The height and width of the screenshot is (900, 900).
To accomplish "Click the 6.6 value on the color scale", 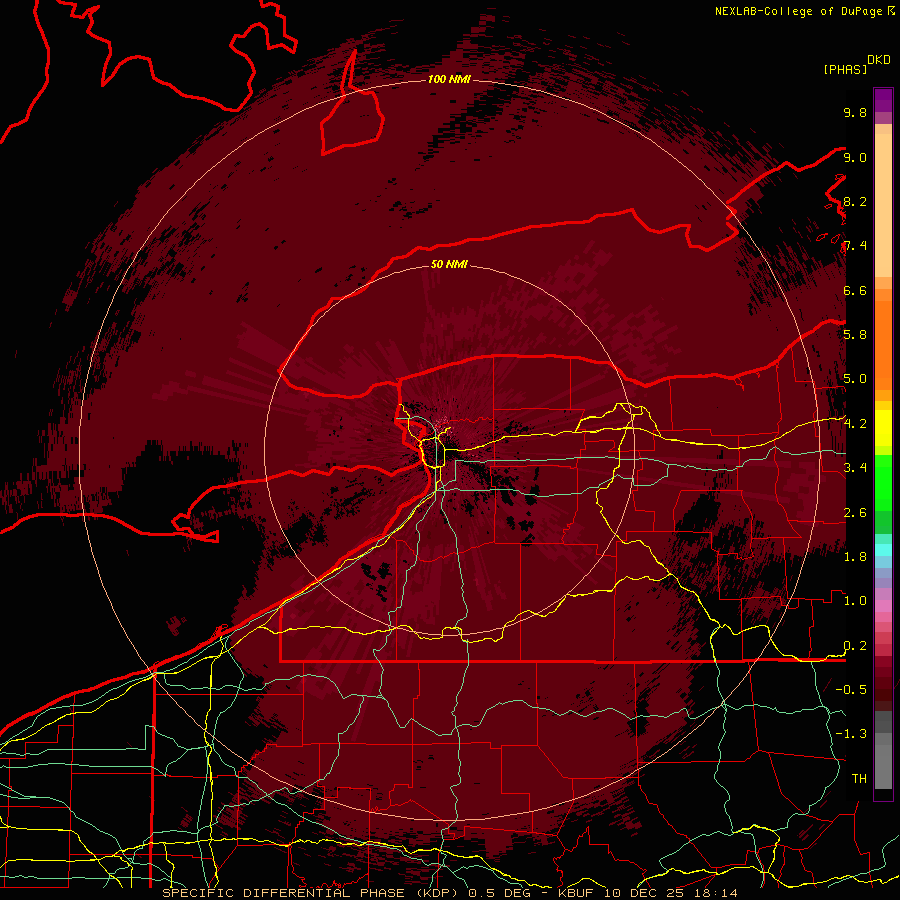I will [x=855, y=290].
